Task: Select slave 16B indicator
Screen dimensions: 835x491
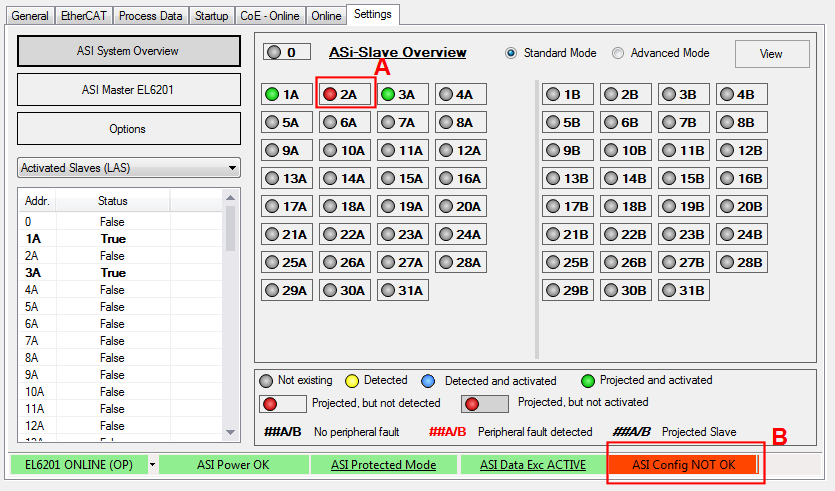Action: click(742, 178)
